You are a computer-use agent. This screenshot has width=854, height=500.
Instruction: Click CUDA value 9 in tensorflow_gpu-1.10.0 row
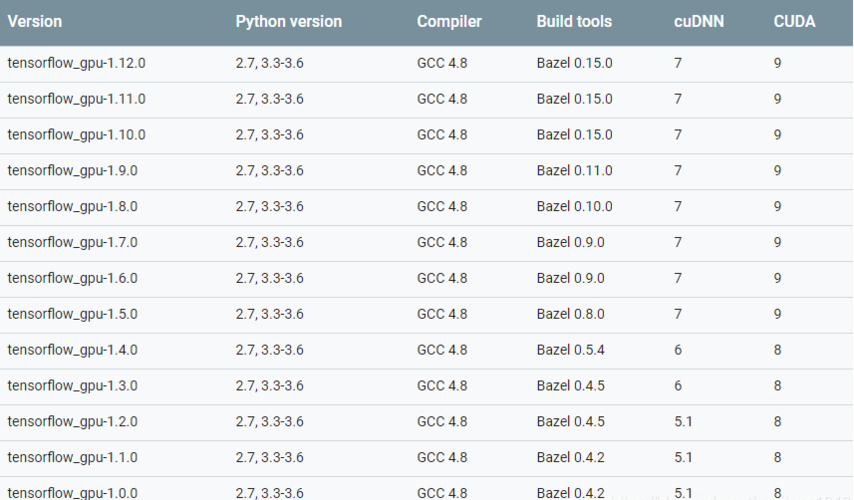(777, 135)
